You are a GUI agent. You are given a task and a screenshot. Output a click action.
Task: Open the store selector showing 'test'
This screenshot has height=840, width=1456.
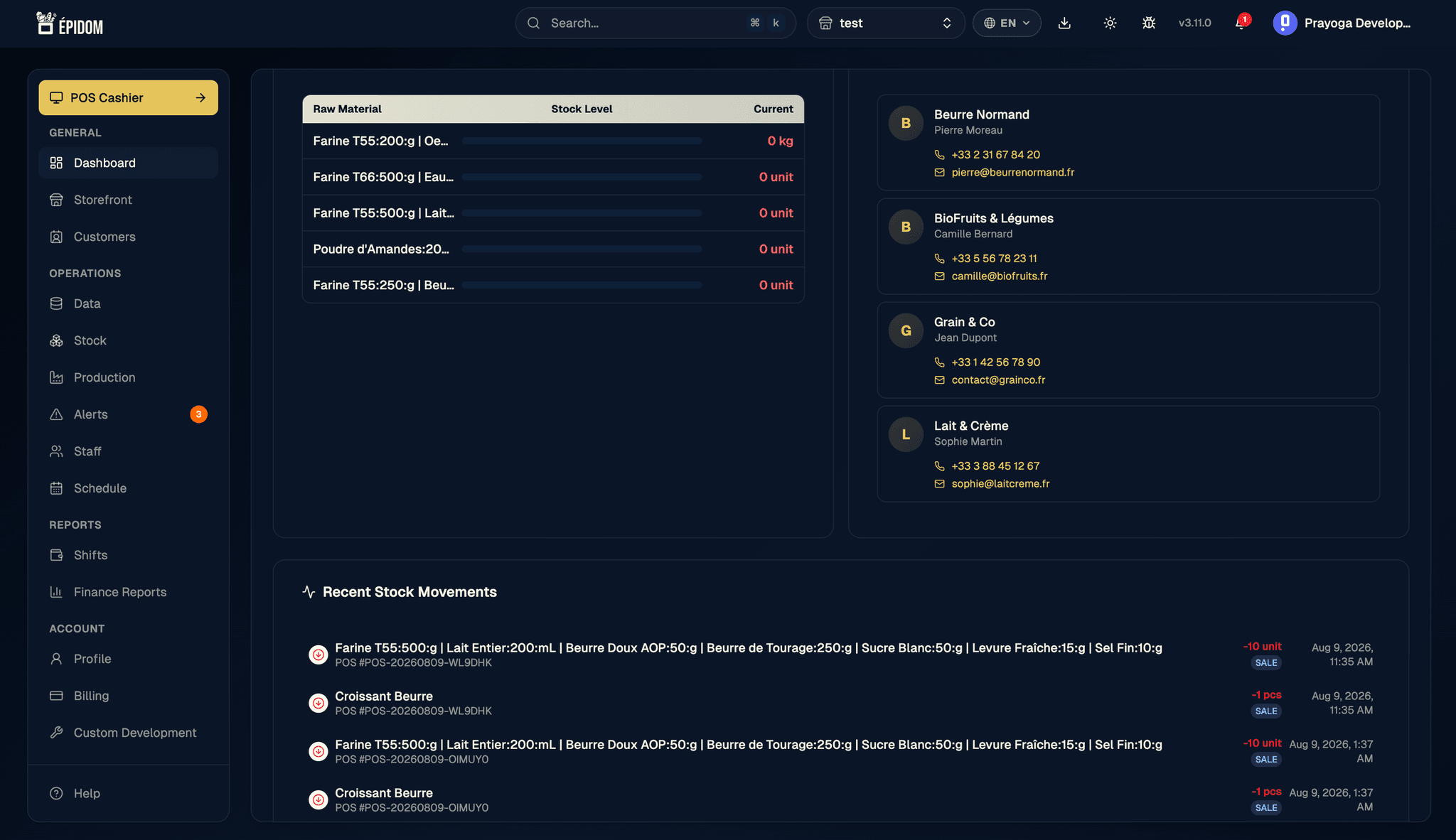[885, 23]
